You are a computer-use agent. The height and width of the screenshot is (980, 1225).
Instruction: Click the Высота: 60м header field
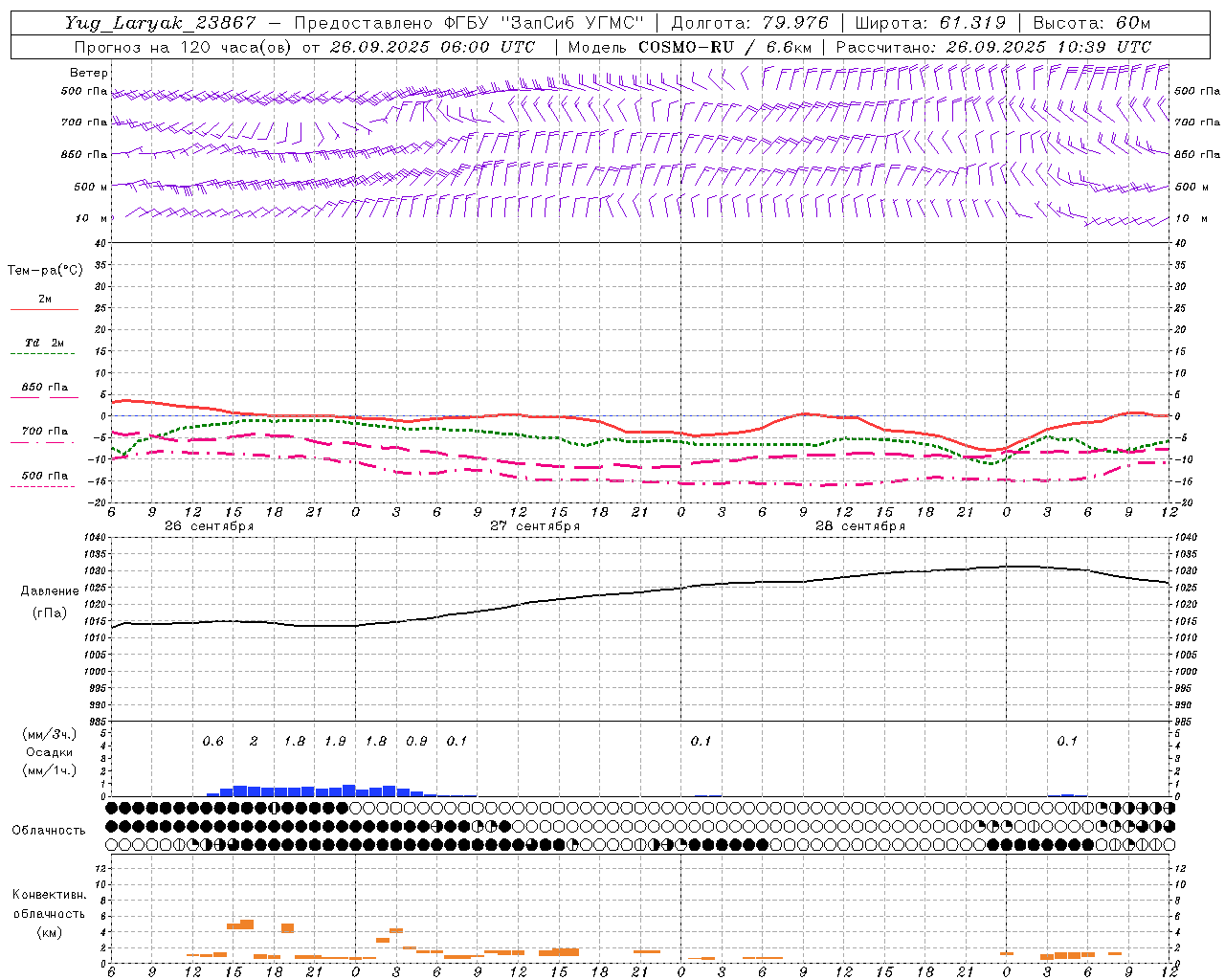pyautogui.click(x=1092, y=23)
